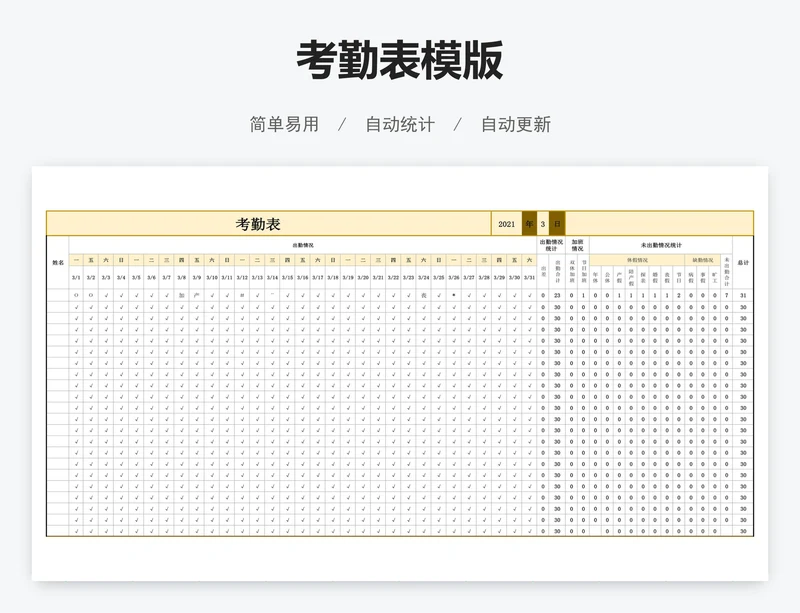The height and width of the screenshot is (613, 800).
Task: Click the large 考勤表模版 page title
Action: coord(399,60)
